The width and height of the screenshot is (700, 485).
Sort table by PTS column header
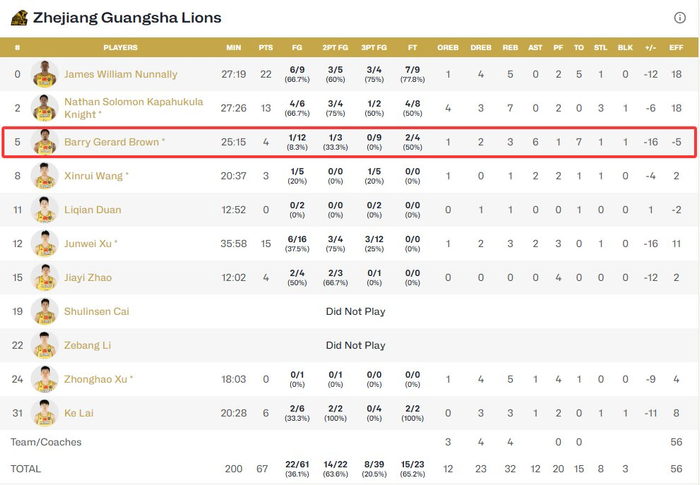[x=265, y=47]
